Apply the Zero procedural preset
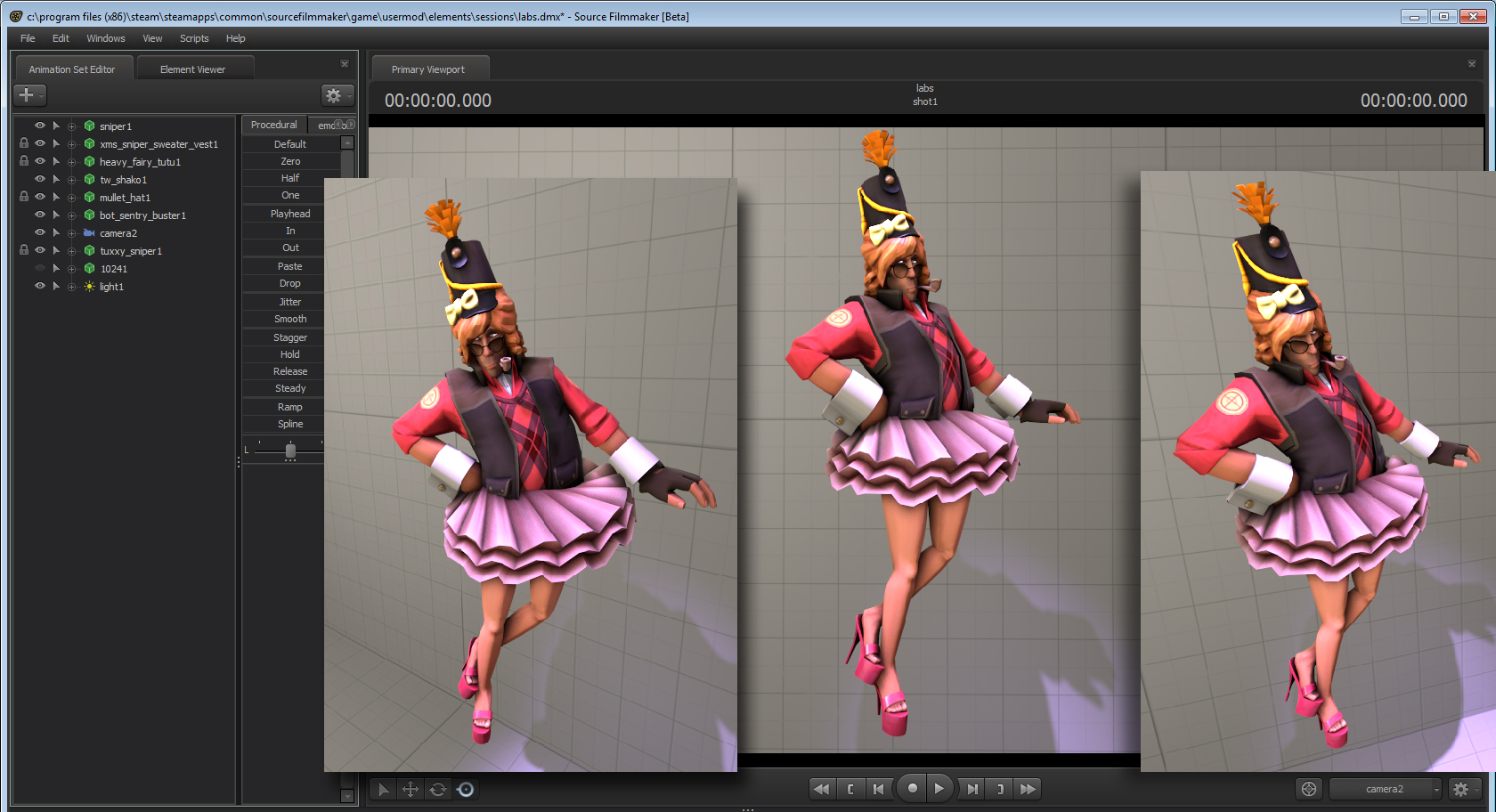The width and height of the screenshot is (1496, 812). pyautogui.click(x=290, y=161)
